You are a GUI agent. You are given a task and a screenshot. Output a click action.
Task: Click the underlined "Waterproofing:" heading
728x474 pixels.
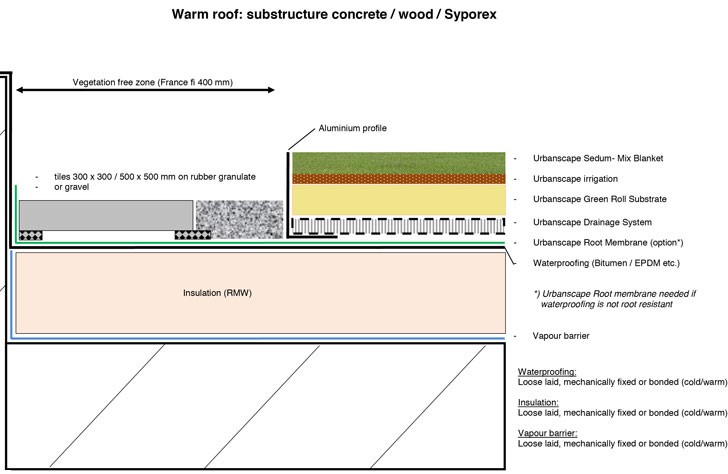tap(546, 371)
